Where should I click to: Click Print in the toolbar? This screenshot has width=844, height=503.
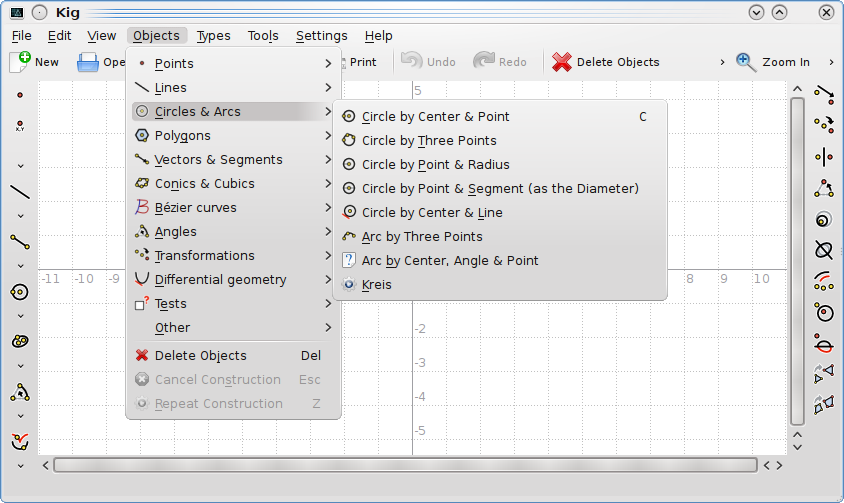point(360,62)
